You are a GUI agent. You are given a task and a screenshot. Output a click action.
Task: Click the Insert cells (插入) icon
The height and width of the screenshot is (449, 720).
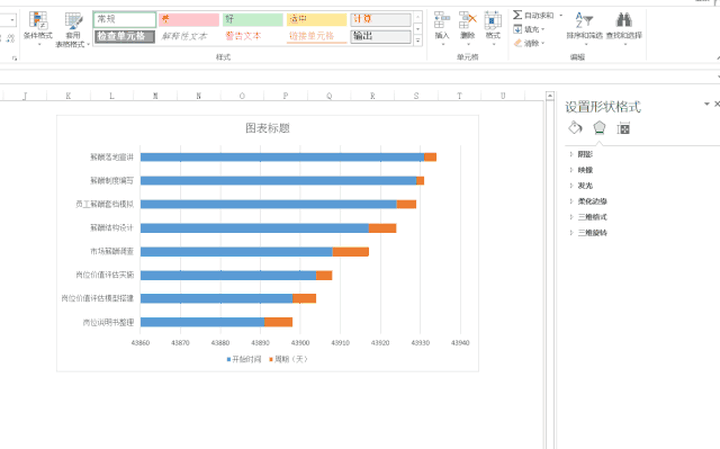point(442,21)
